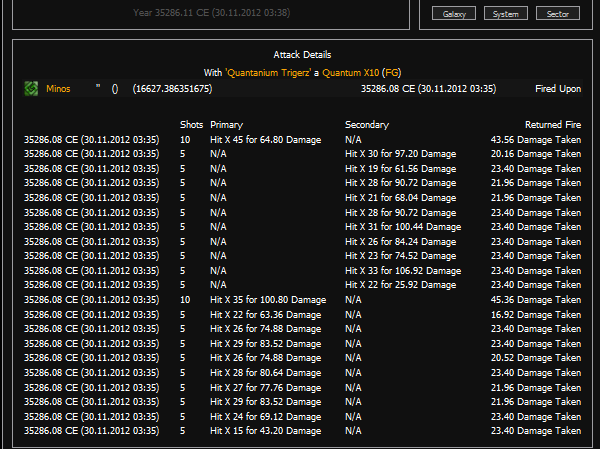
Task: Select 'Hit X 28 for 80.64 Damage' entry
Action: click(x=266, y=373)
